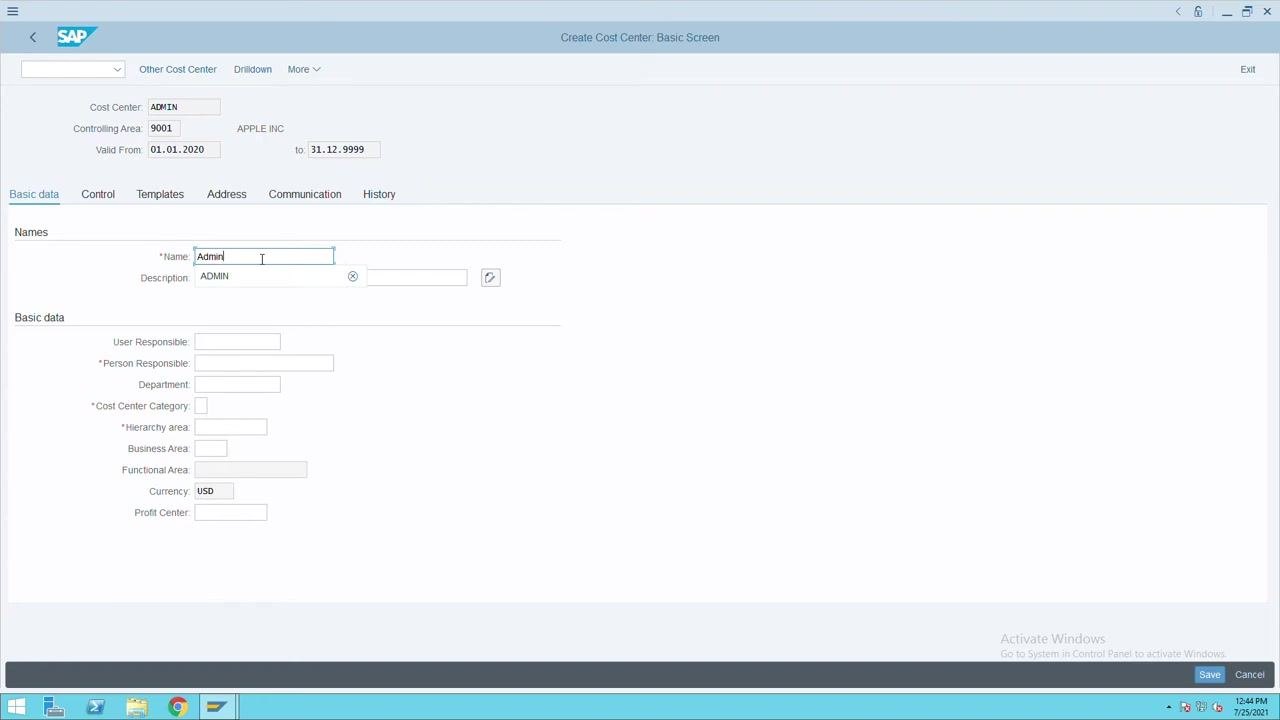Restore down the SAP window
The height and width of the screenshot is (720, 1280).
(x=1247, y=11)
